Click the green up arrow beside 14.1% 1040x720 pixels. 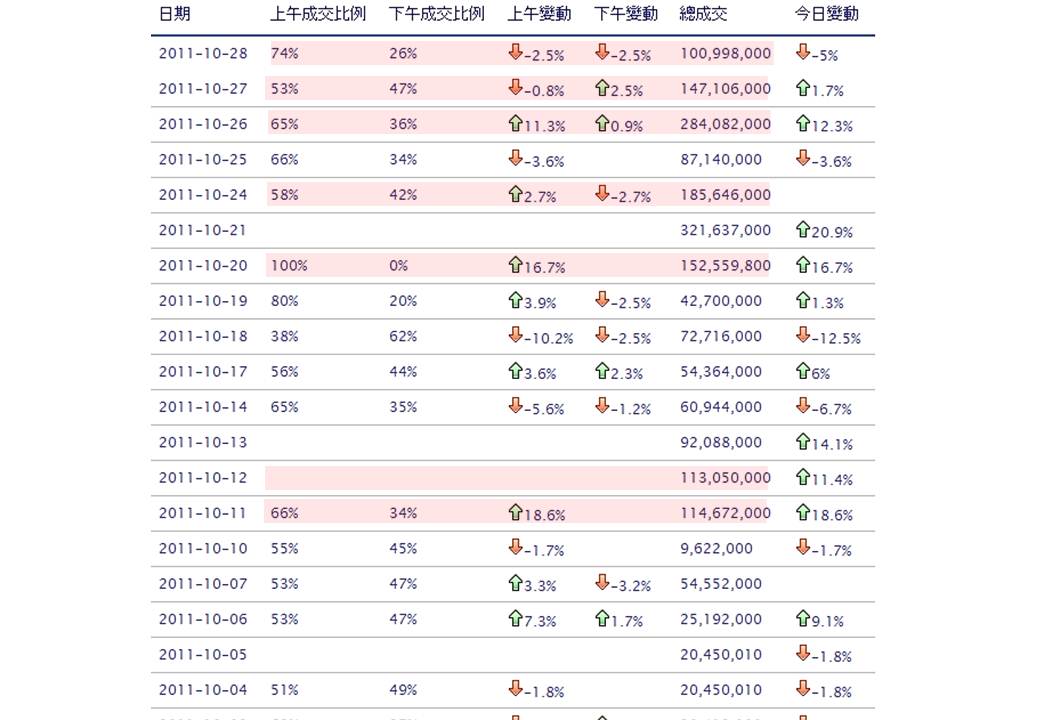(803, 440)
